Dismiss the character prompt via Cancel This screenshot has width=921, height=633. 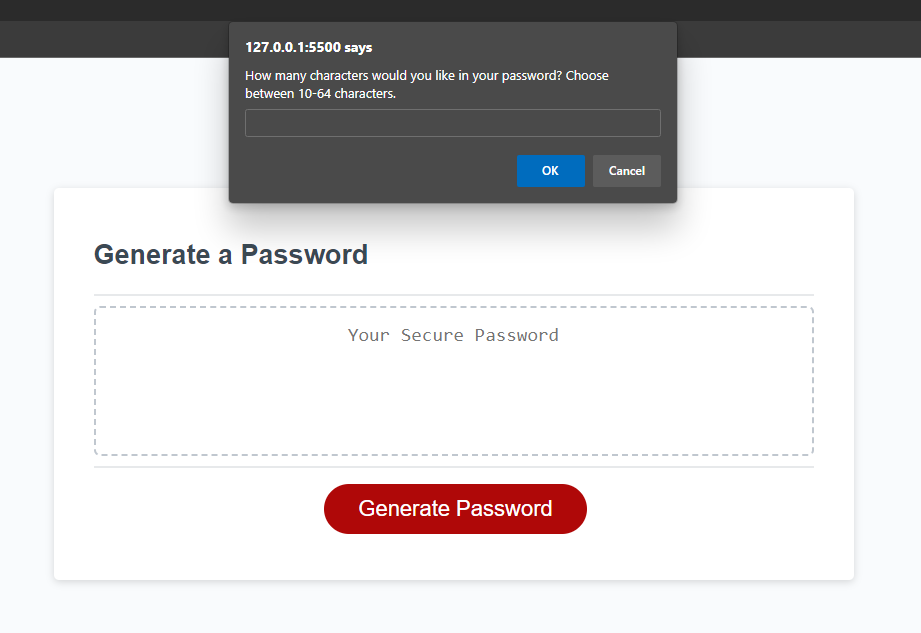pos(626,170)
